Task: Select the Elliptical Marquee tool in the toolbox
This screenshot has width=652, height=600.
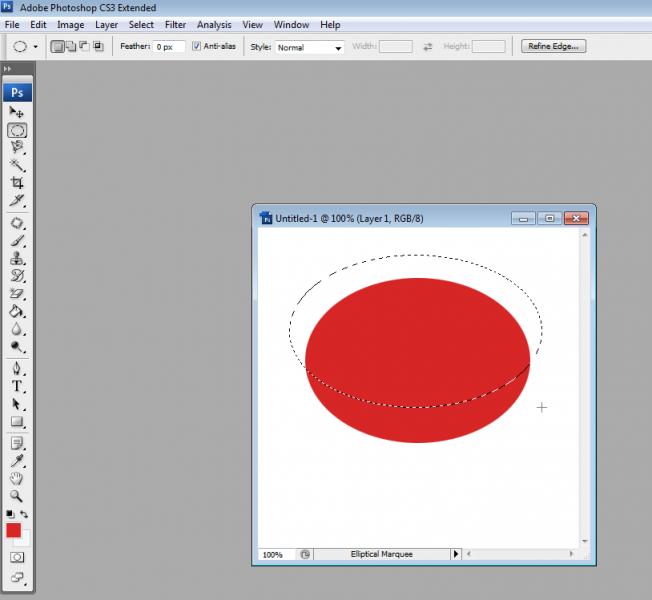Action: pyautogui.click(x=17, y=130)
